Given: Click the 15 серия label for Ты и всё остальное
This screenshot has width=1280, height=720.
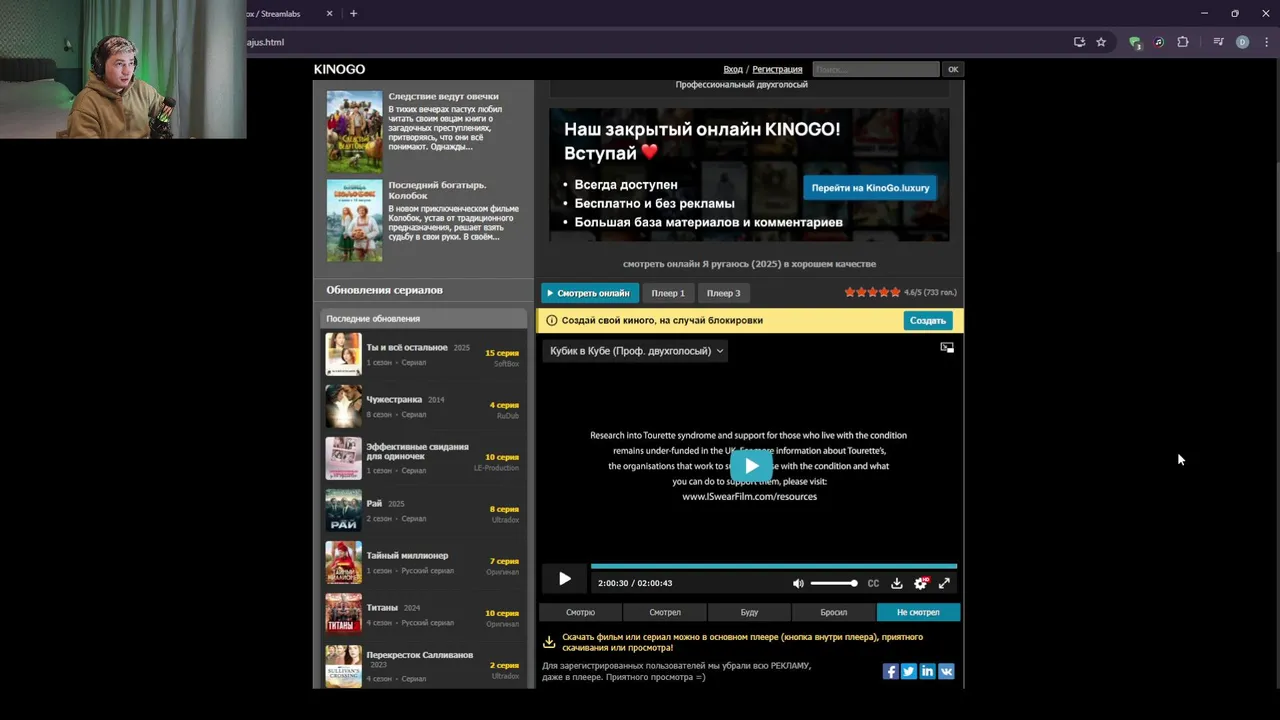Looking at the screenshot, I should click(x=502, y=353).
